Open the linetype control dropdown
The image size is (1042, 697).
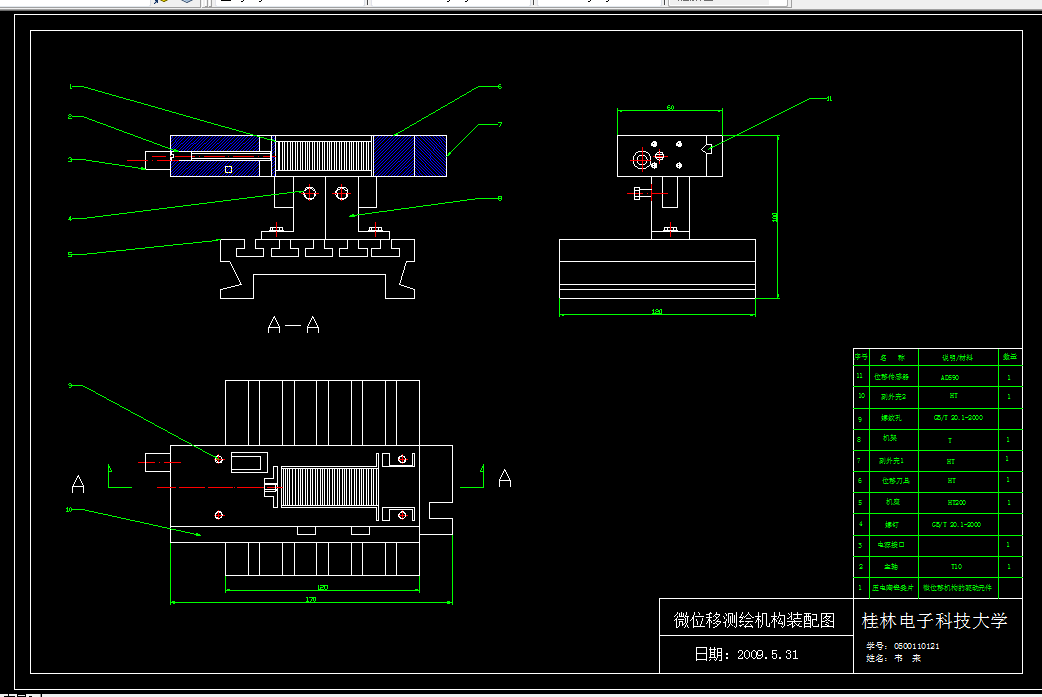pos(600,3)
